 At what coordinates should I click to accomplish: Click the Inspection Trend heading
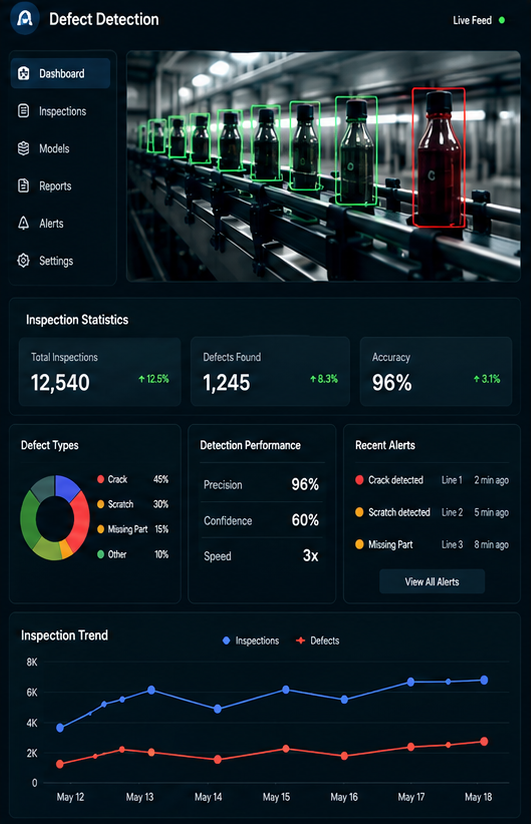click(x=64, y=635)
